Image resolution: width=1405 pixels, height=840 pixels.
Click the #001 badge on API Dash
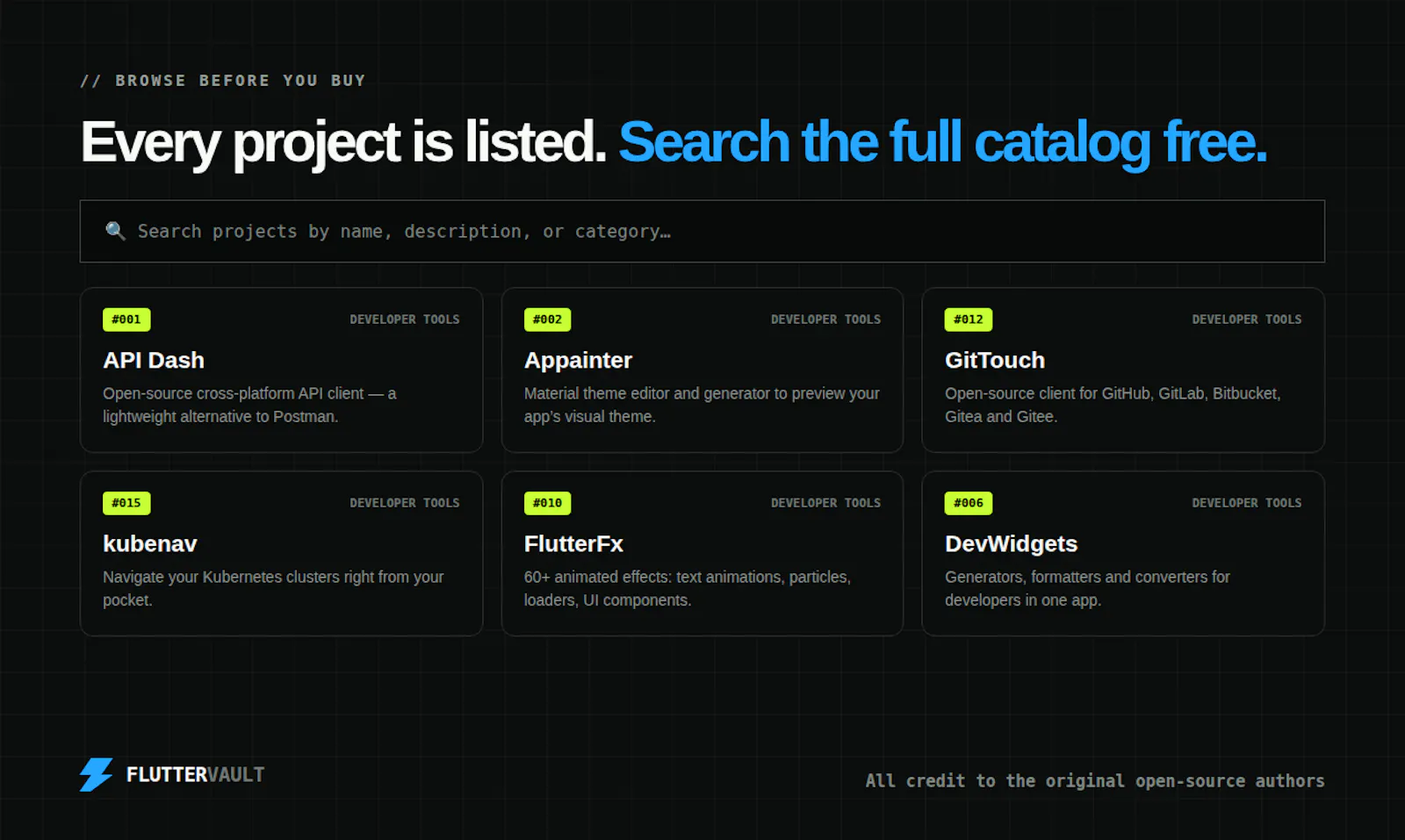point(126,319)
